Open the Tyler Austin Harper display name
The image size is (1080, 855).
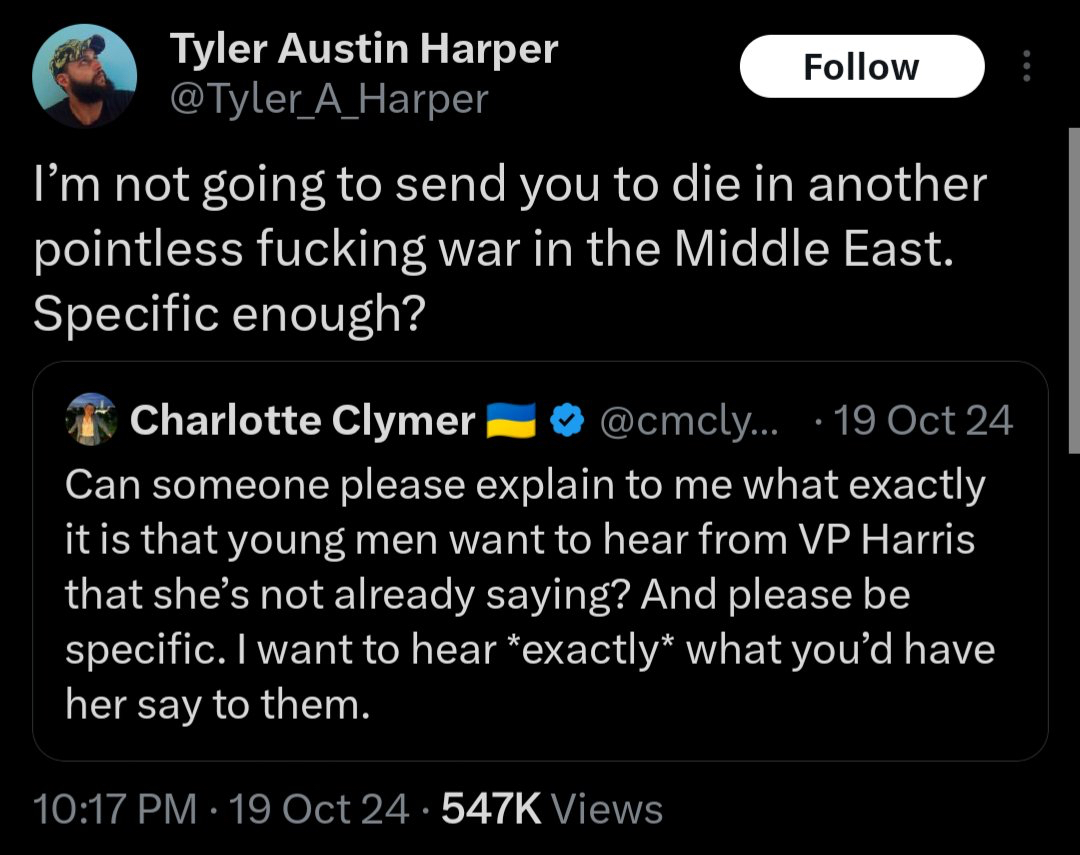(x=363, y=49)
